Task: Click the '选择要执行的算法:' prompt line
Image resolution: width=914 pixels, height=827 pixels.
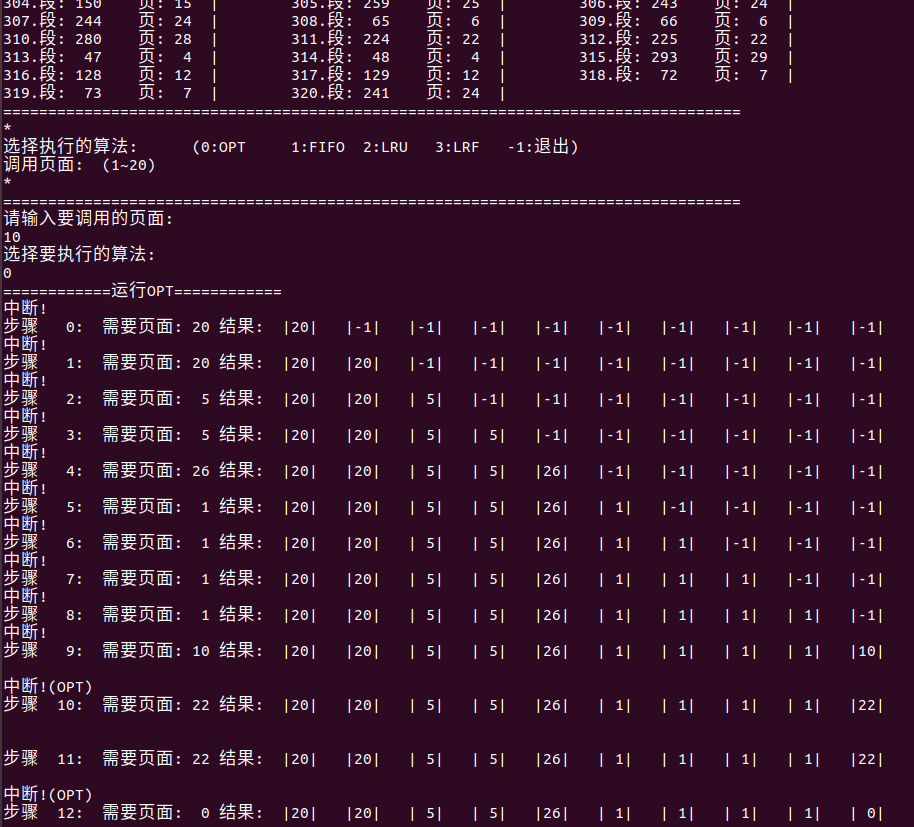Action: pos(79,254)
